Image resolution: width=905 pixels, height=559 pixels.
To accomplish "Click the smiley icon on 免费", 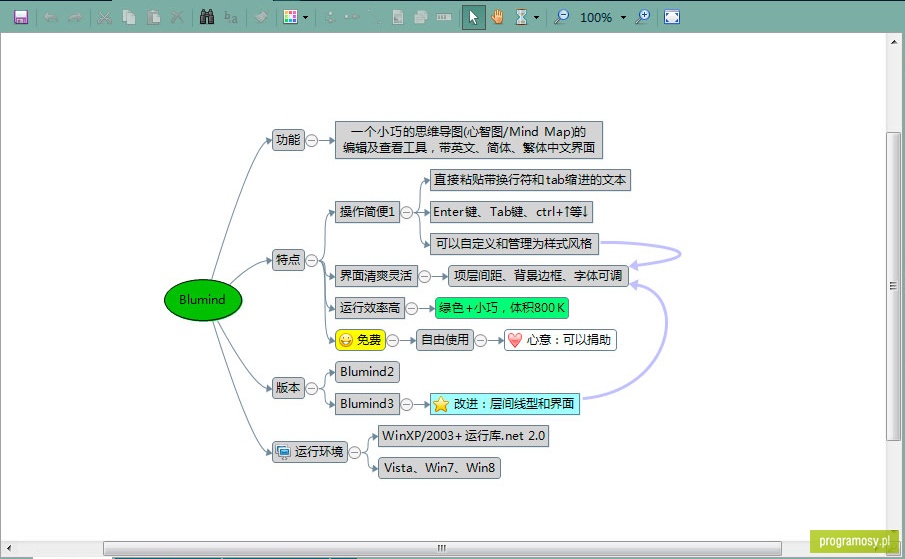I will click(346, 340).
